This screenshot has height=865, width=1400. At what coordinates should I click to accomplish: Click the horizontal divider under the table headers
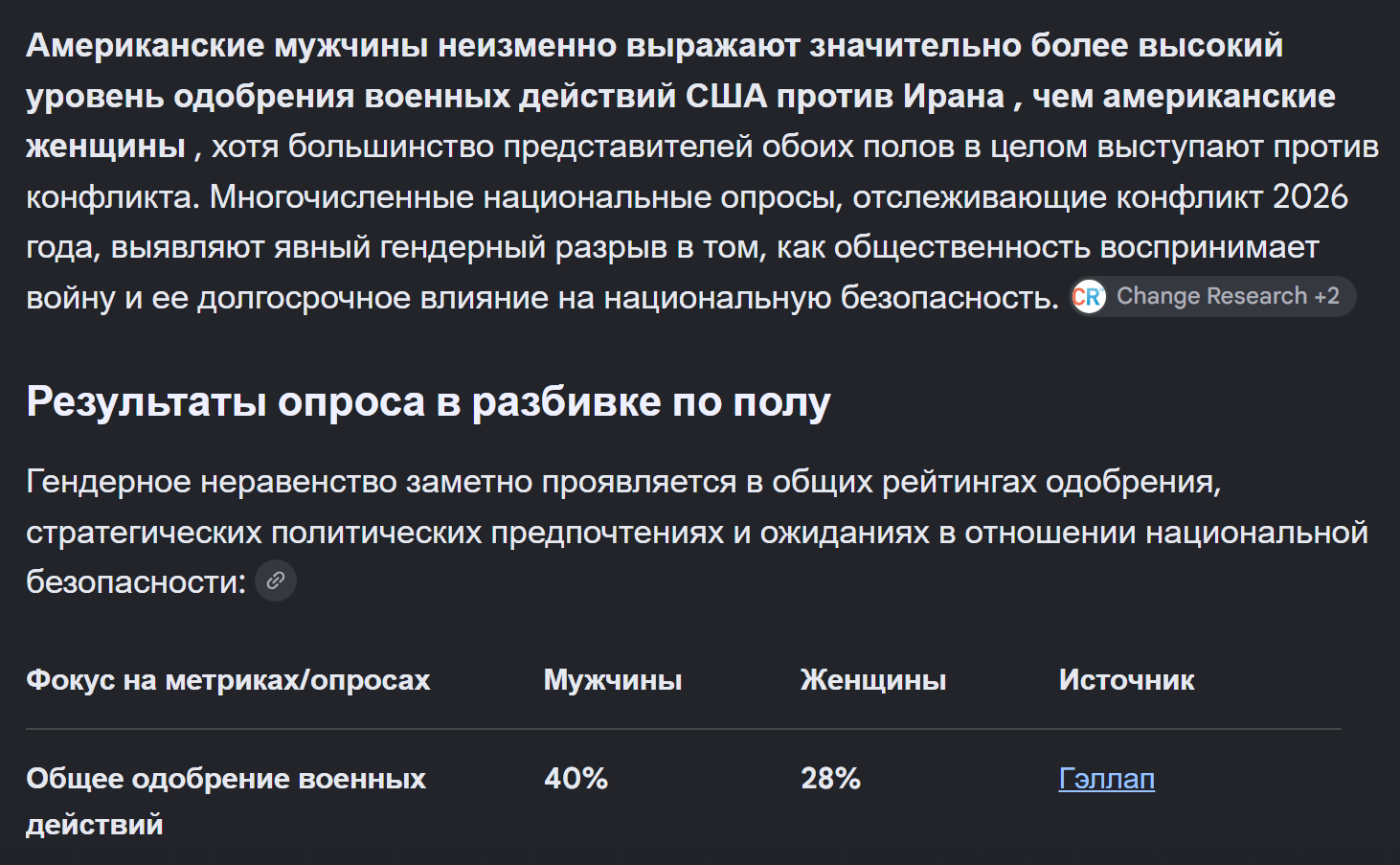(x=684, y=729)
